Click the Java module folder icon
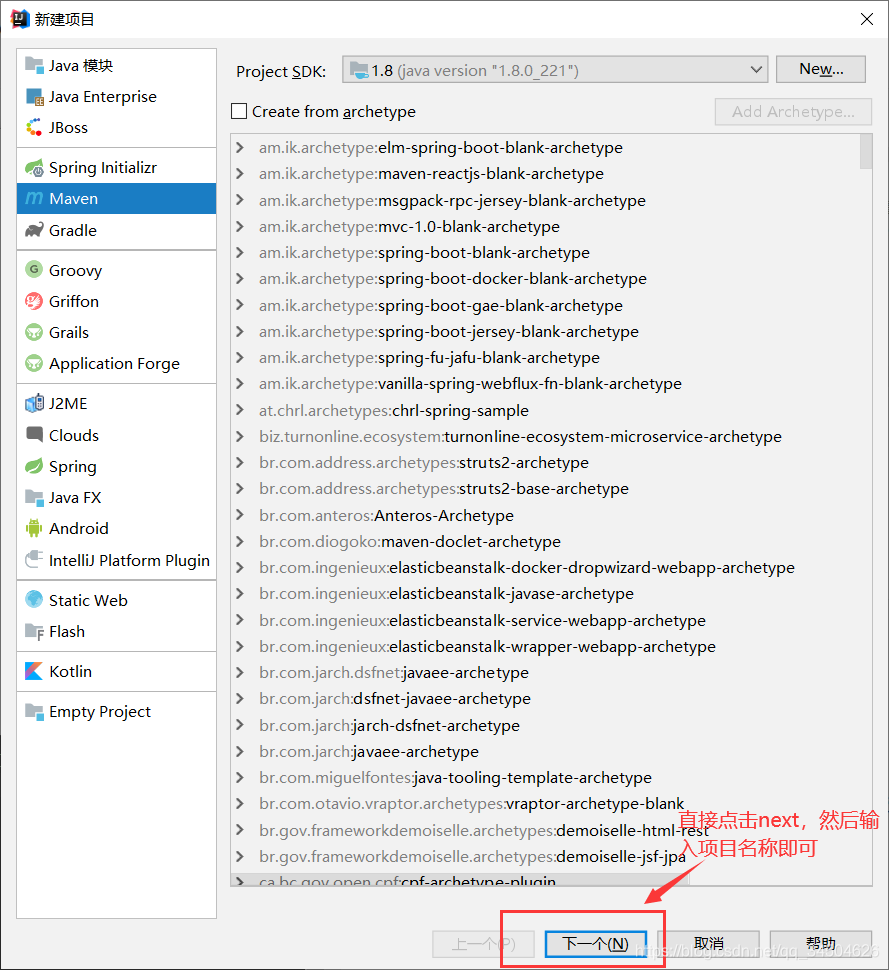 [x=34, y=65]
